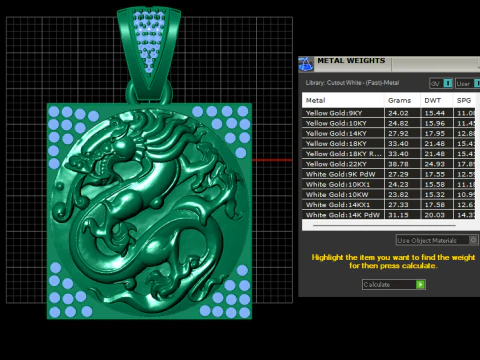The image size is (480, 360).
Task: Click the 27.92 grams cell
Action: (x=402, y=133)
